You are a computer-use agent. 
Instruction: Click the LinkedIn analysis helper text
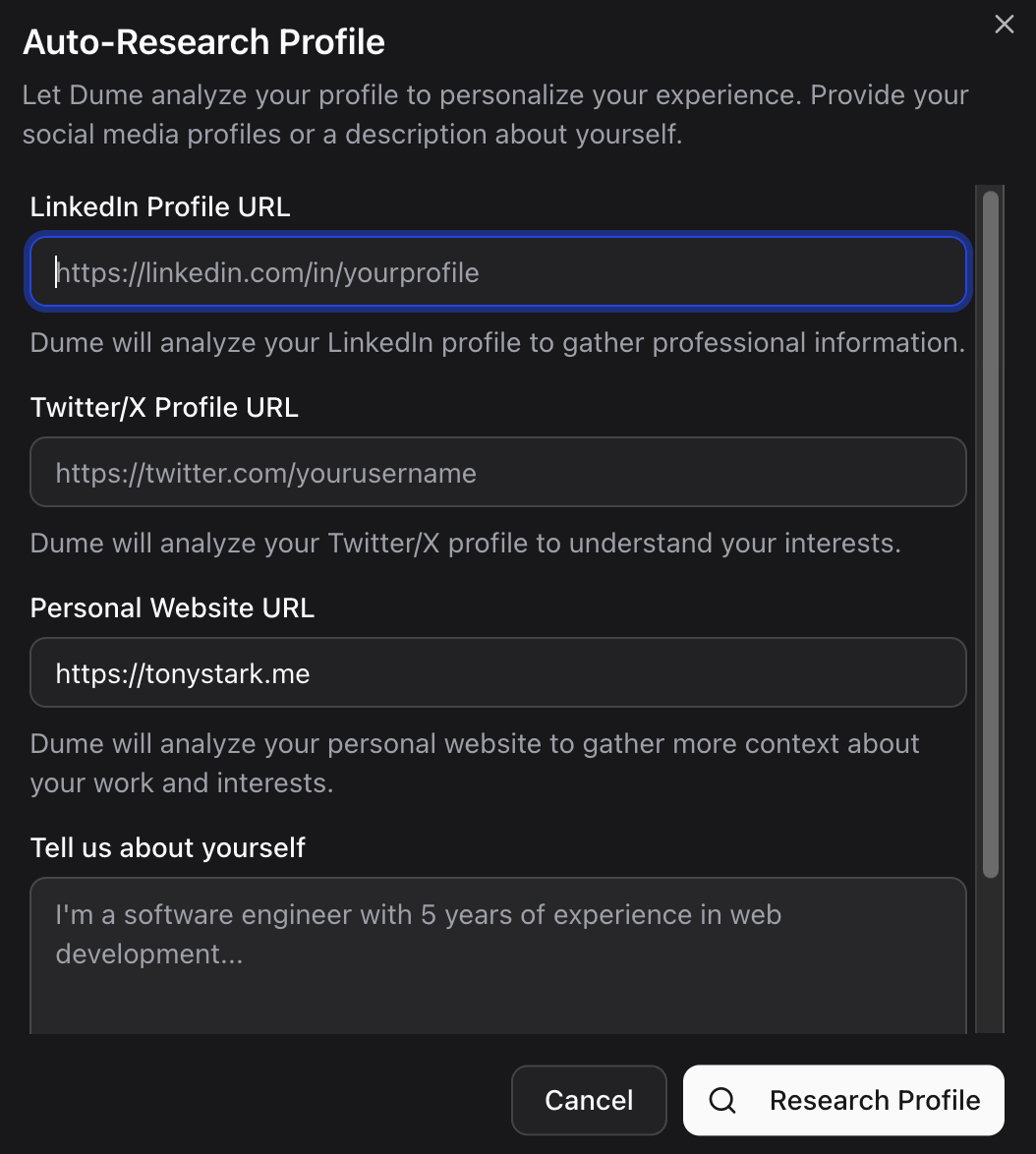[497, 342]
